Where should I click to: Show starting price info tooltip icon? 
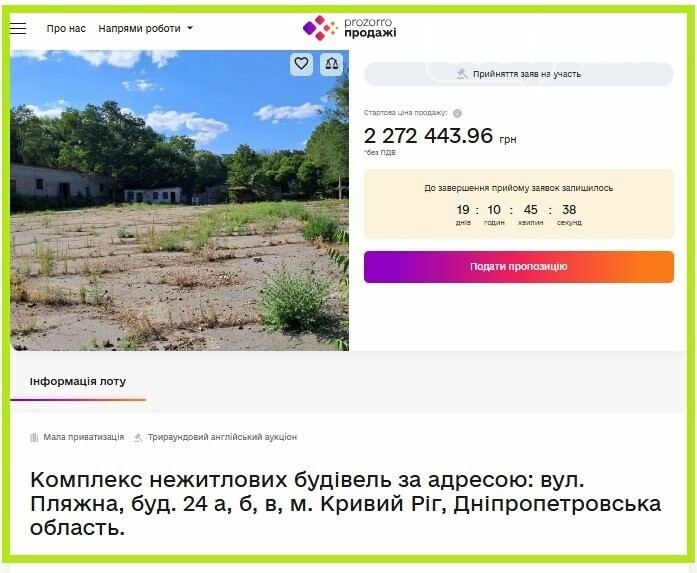(x=457, y=113)
